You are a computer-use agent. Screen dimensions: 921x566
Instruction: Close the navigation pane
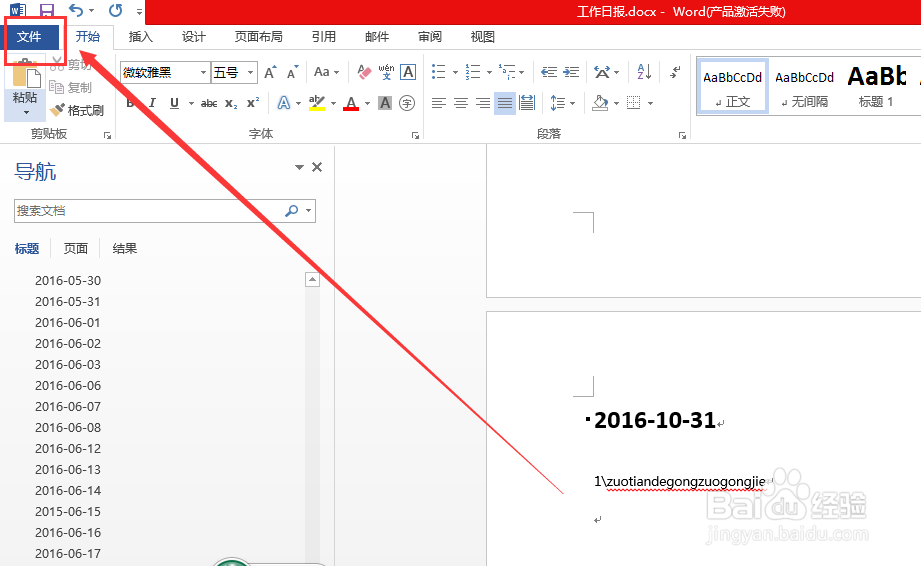click(x=317, y=167)
